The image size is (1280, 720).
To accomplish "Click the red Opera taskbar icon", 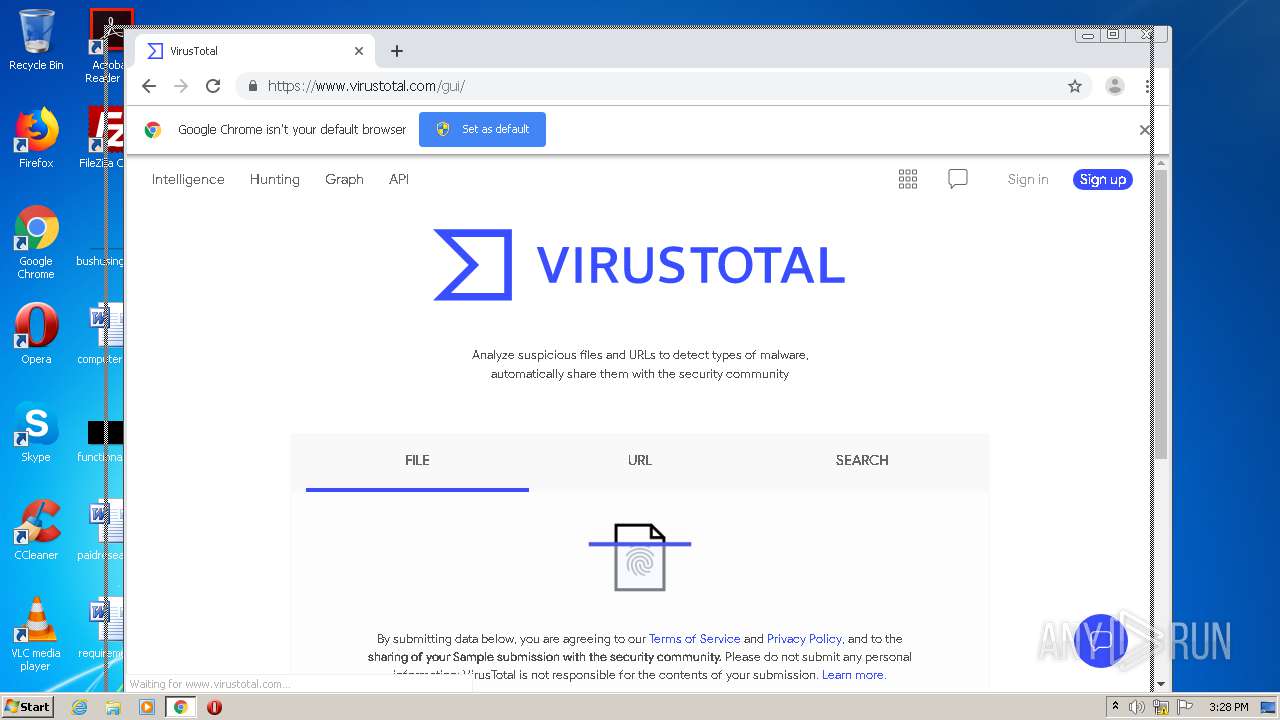I will click(214, 707).
